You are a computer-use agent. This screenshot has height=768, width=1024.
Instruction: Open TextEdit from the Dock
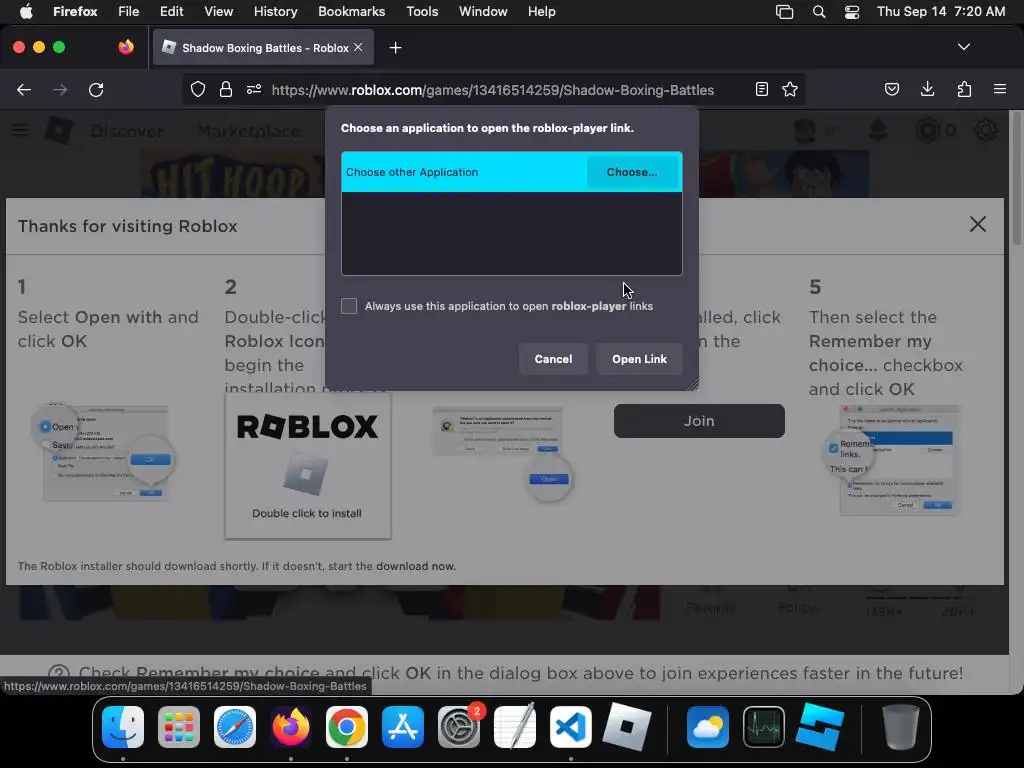(x=515, y=727)
